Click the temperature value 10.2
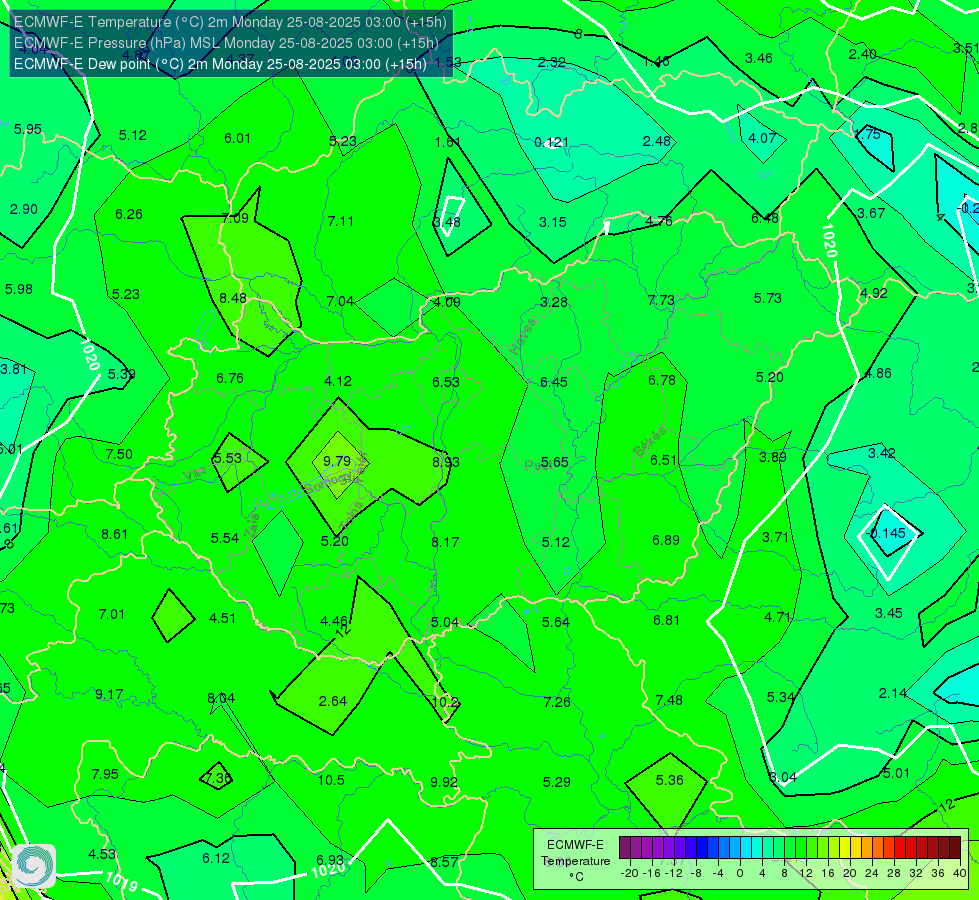Screen dimensions: 979x900 (x=445, y=702)
